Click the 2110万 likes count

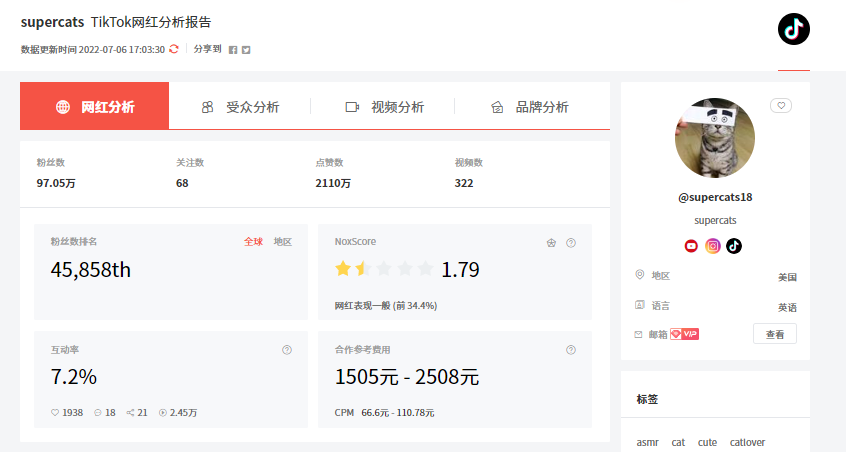click(333, 183)
